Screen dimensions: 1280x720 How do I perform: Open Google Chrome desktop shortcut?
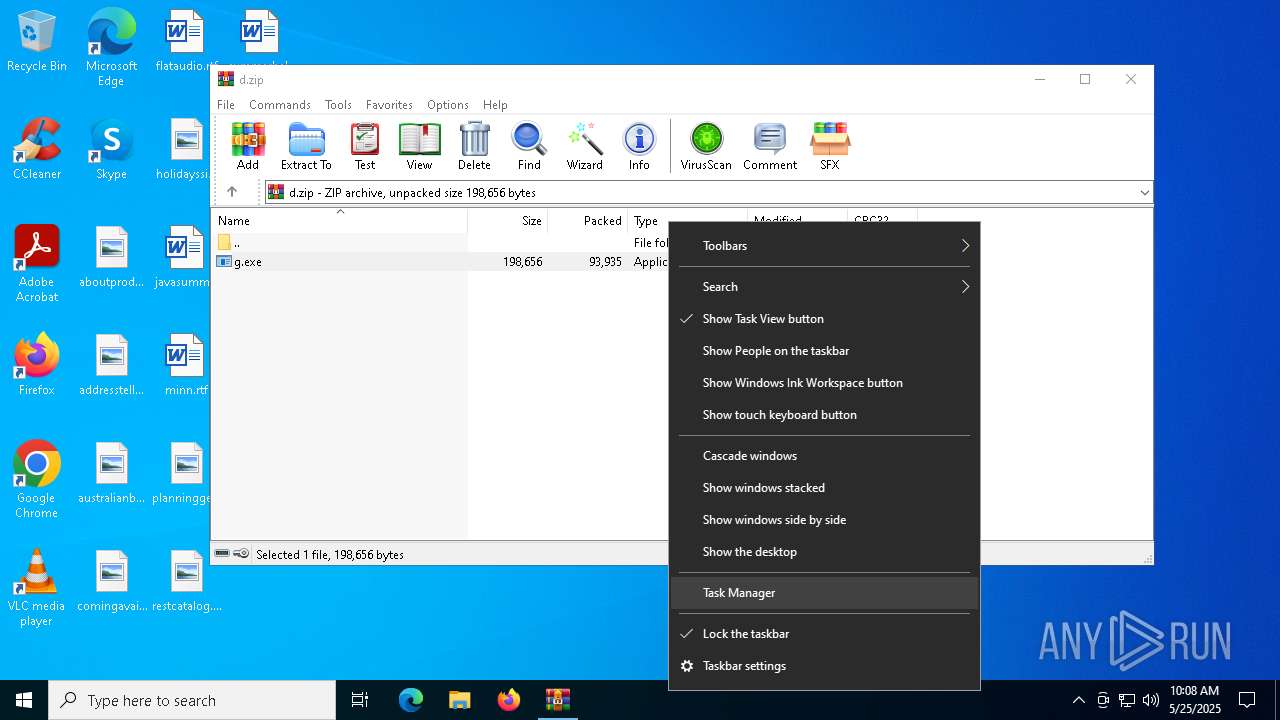(37, 479)
